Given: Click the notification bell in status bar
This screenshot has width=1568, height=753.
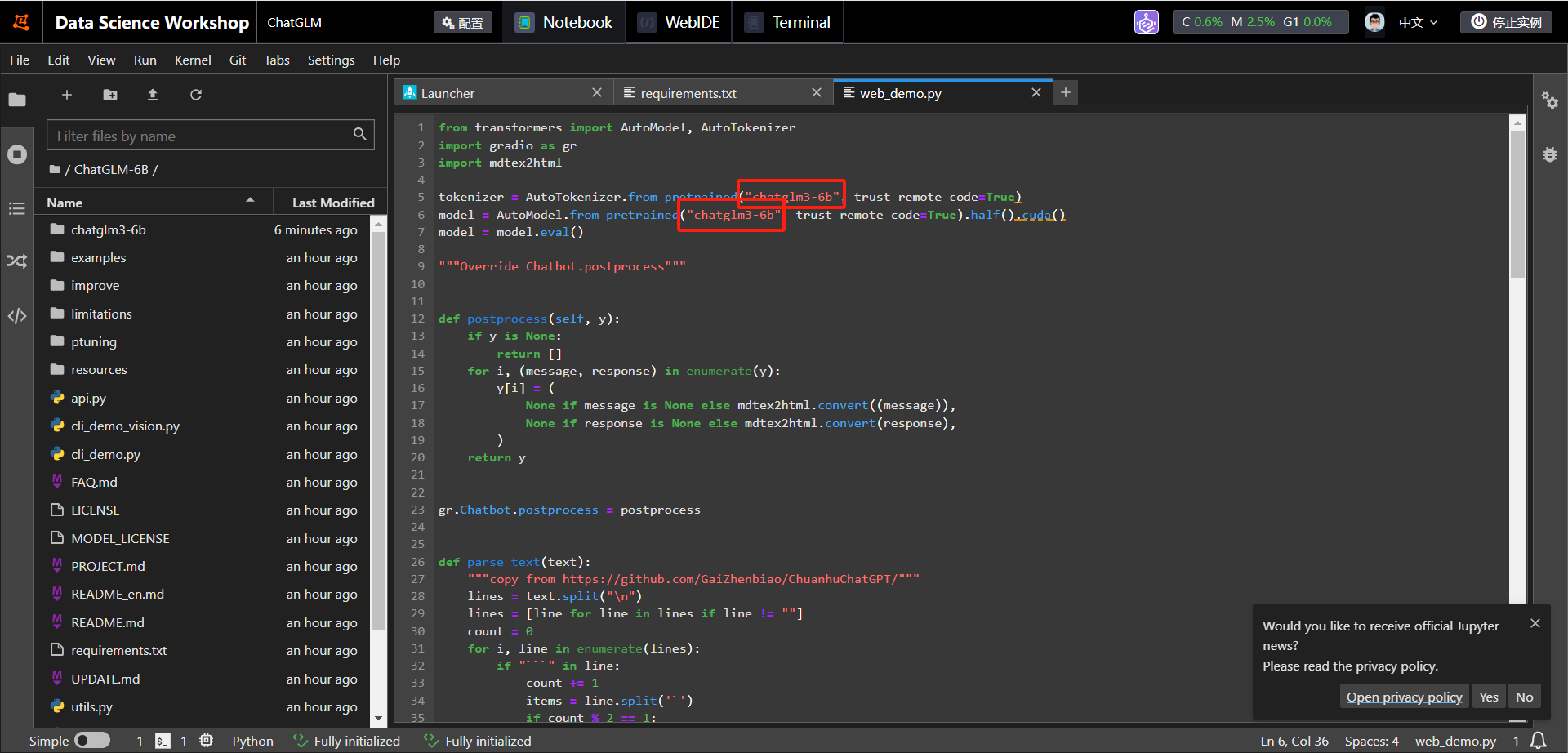Looking at the screenshot, I should tap(1538, 741).
